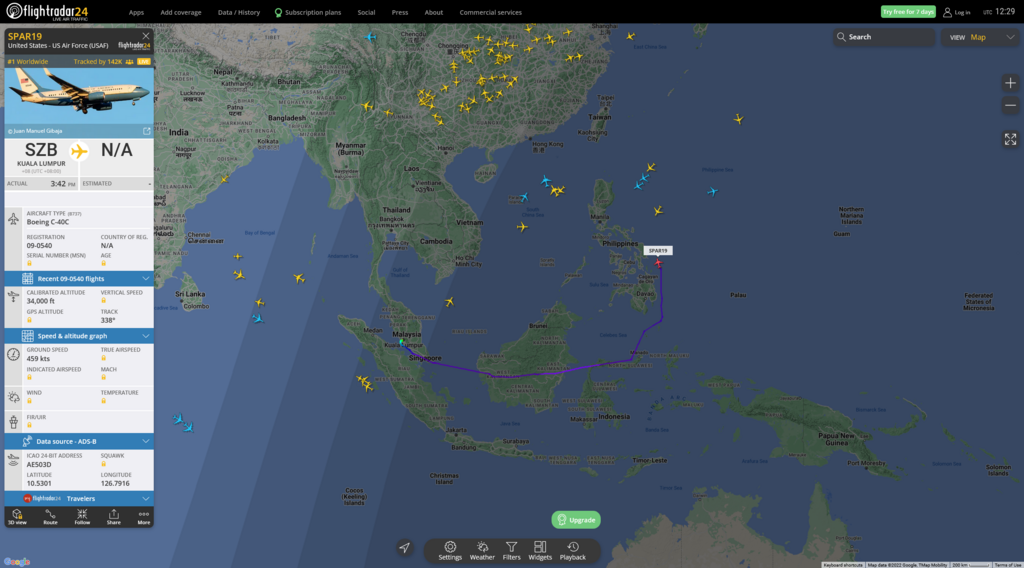Open Add coverage menu
The height and width of the screenshot is (568, 1024).
coord(181,12)
